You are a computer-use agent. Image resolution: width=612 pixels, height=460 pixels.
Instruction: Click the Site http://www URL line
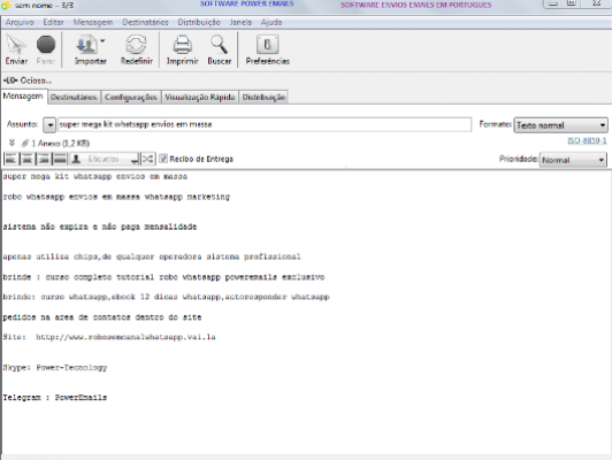(109, 337)
